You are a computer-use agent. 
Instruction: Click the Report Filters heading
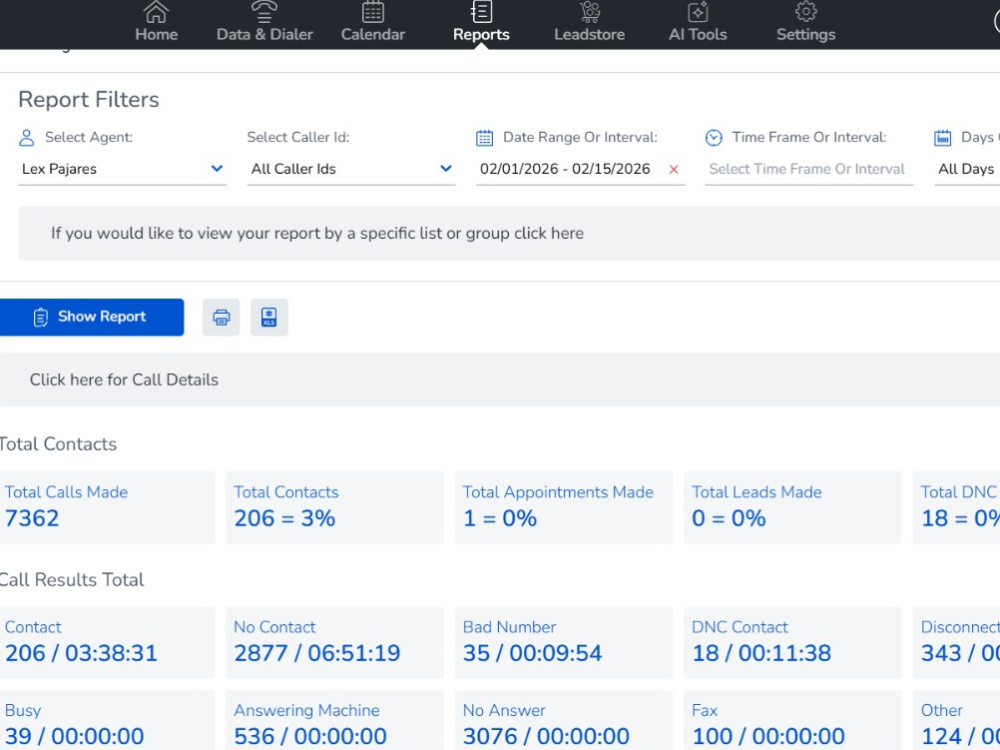[89, 99]
